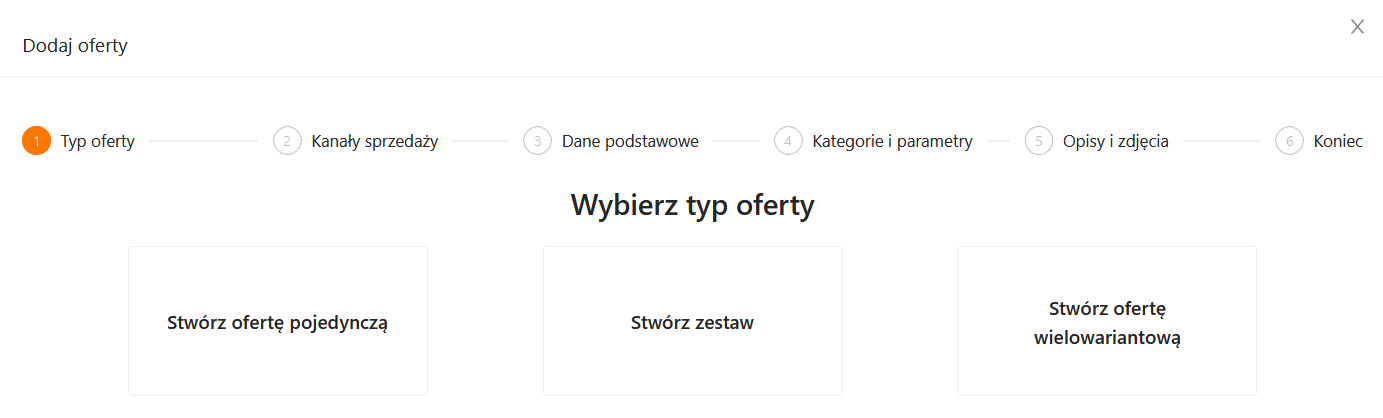Open the Kanały sprzedaży step label
The height and width of the screenshot is (418, 1383).
point(374,141)
